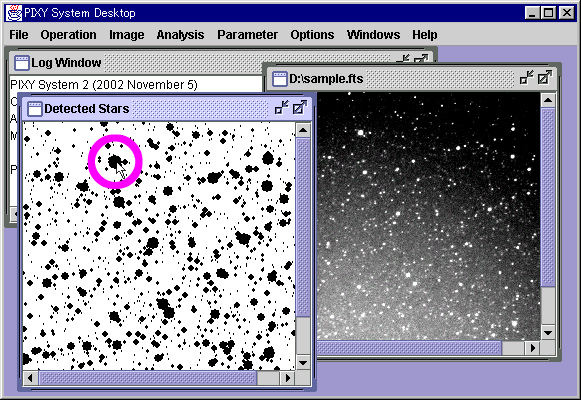The width and height of the screenshot is (581, 400).
Task: Maximize the Log Window internal frame
Action: [x=421, y=59]
